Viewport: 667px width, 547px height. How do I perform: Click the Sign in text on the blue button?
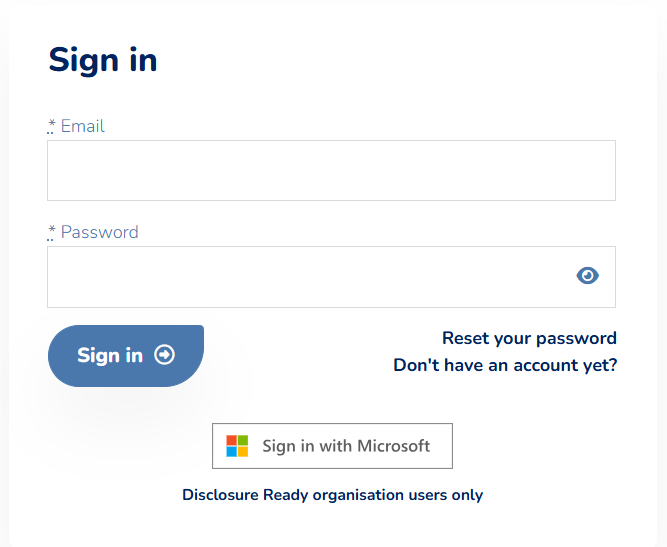pyautogui.click(x=110, y=356)
